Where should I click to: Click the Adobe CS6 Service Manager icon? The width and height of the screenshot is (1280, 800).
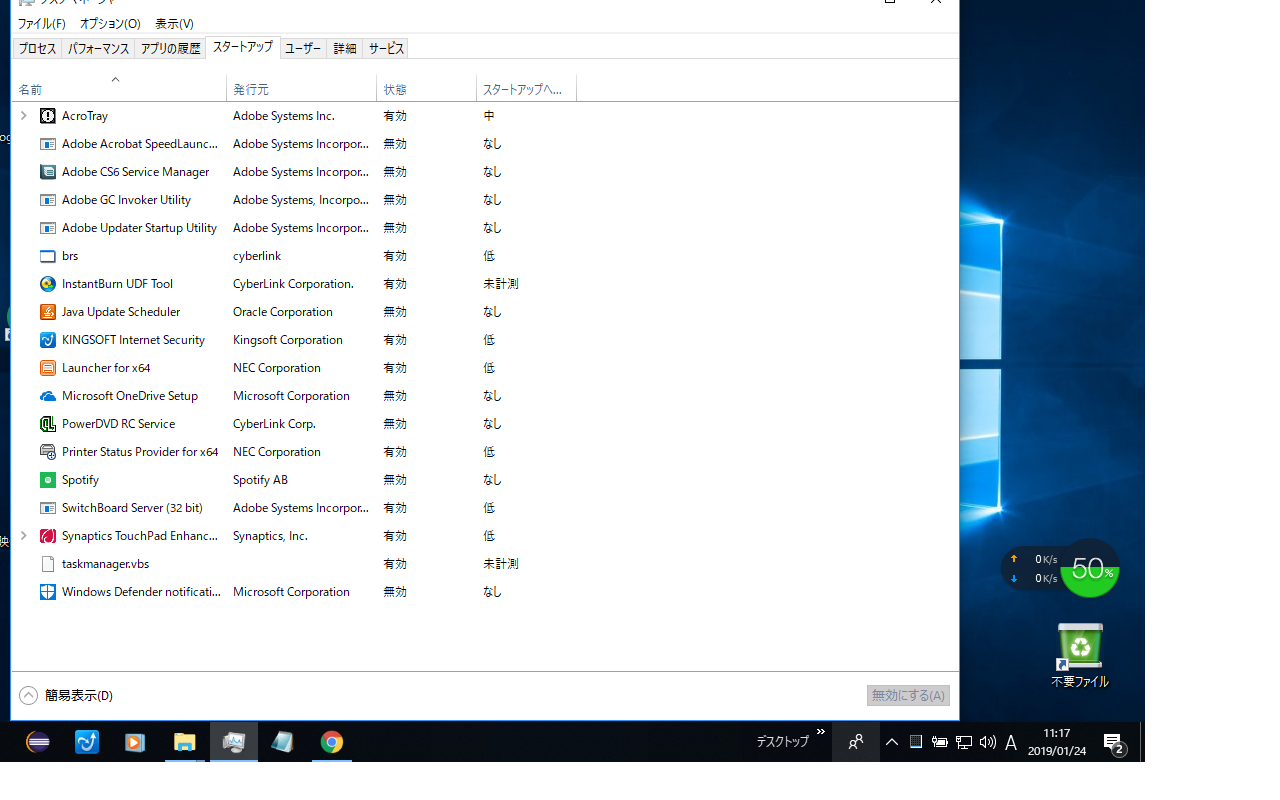click(x=47, y=172)
